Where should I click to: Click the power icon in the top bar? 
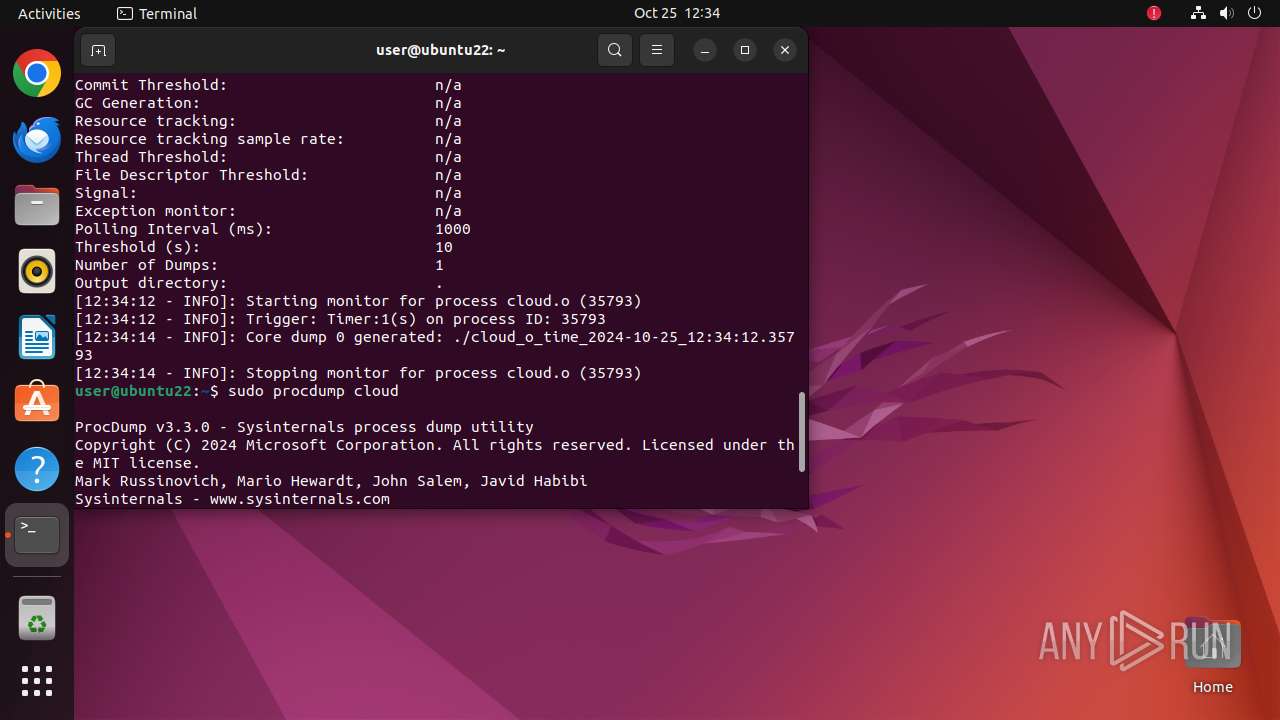tap(1254, 13)
